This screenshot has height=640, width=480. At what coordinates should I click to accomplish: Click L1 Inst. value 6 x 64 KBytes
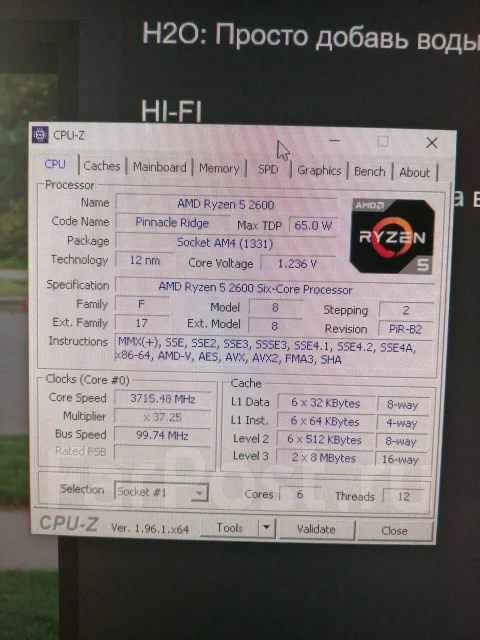pos(325,421)
